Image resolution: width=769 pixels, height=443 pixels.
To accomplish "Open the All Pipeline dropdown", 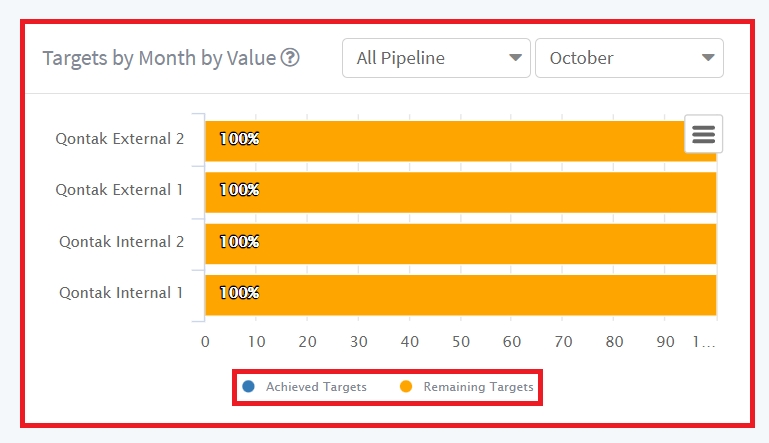I will point(436,58).
